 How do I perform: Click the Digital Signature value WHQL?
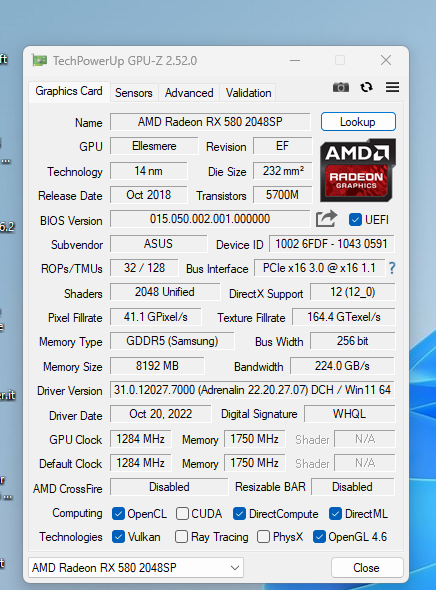tap(349, 414)
